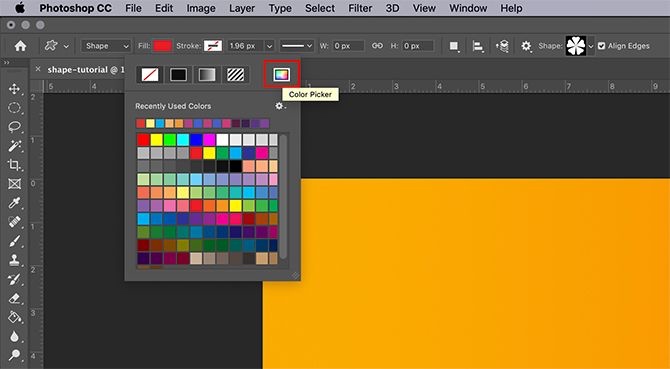
Task: Open the options bar gear settings
Action: 526,46
